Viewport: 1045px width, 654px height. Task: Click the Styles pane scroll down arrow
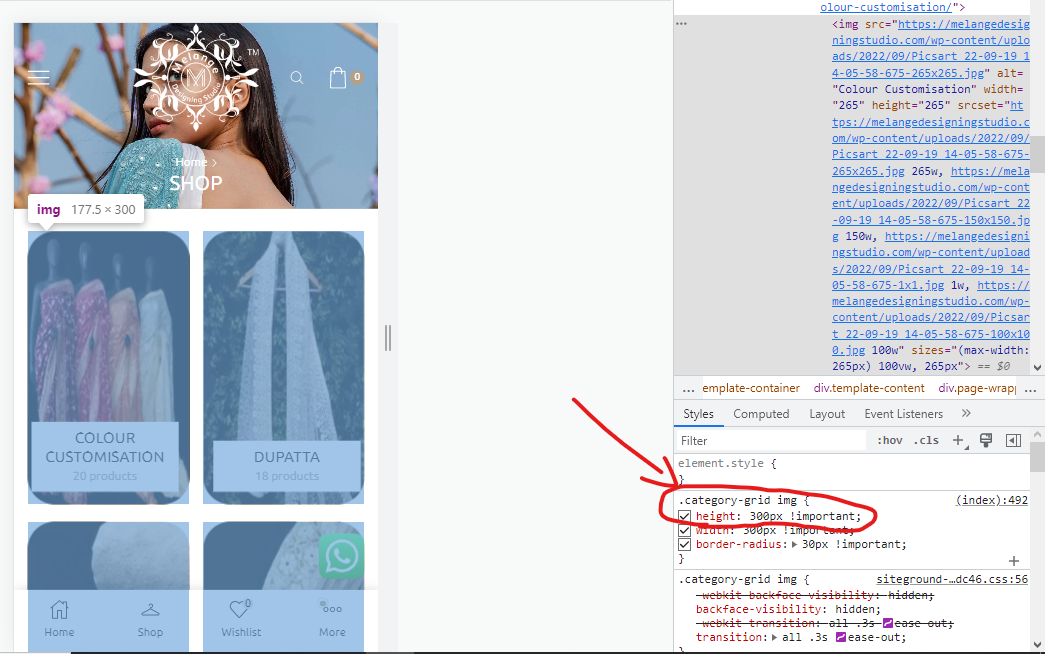click(1037, 645)
